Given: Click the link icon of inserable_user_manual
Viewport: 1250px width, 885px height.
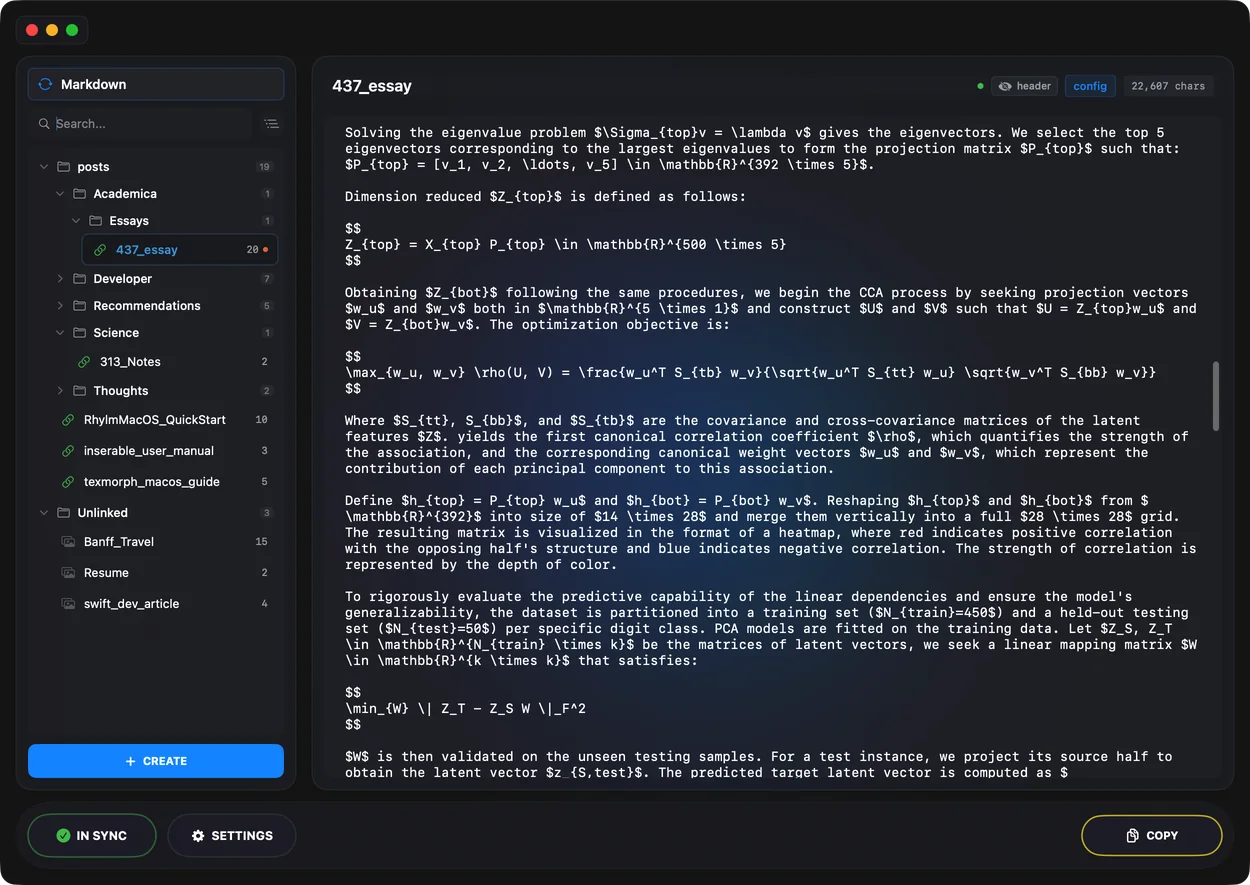Looking at the screenshot, I should click(x=68, y=451).
